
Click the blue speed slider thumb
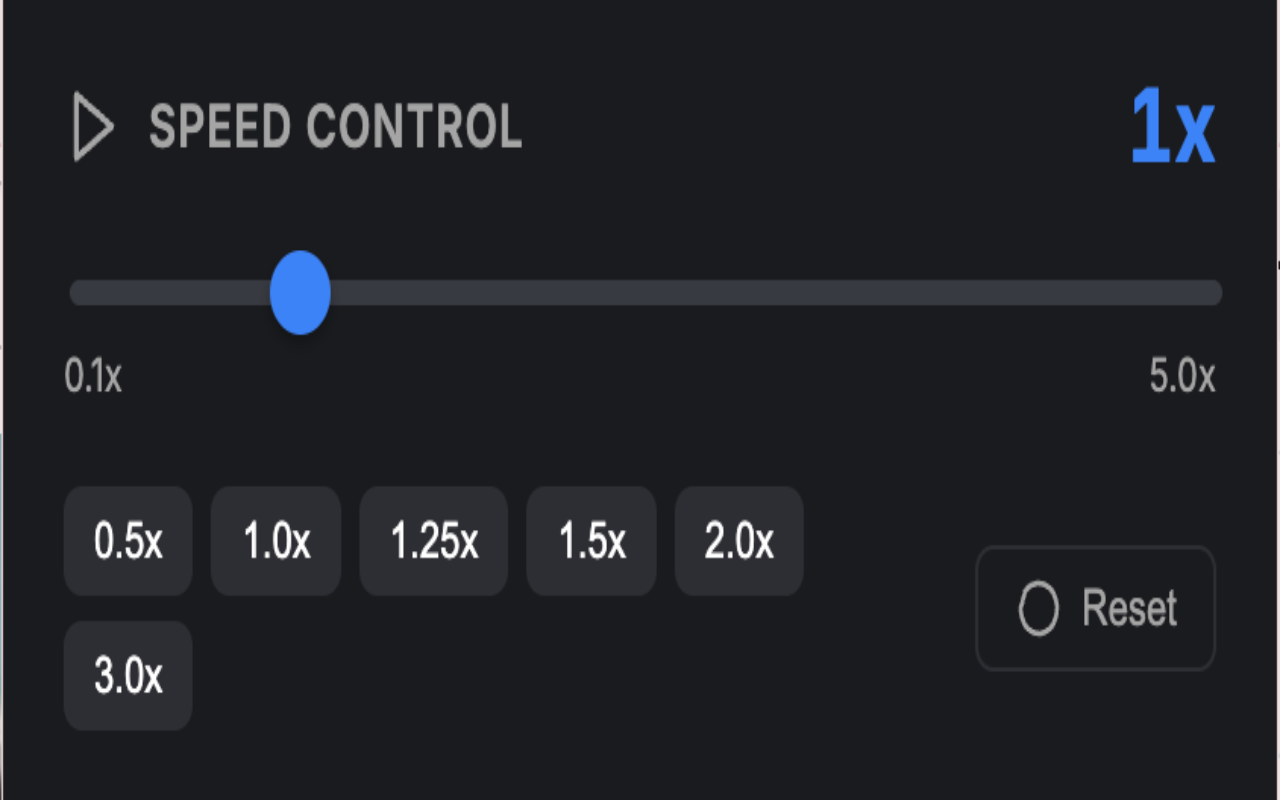click(300, 292)
